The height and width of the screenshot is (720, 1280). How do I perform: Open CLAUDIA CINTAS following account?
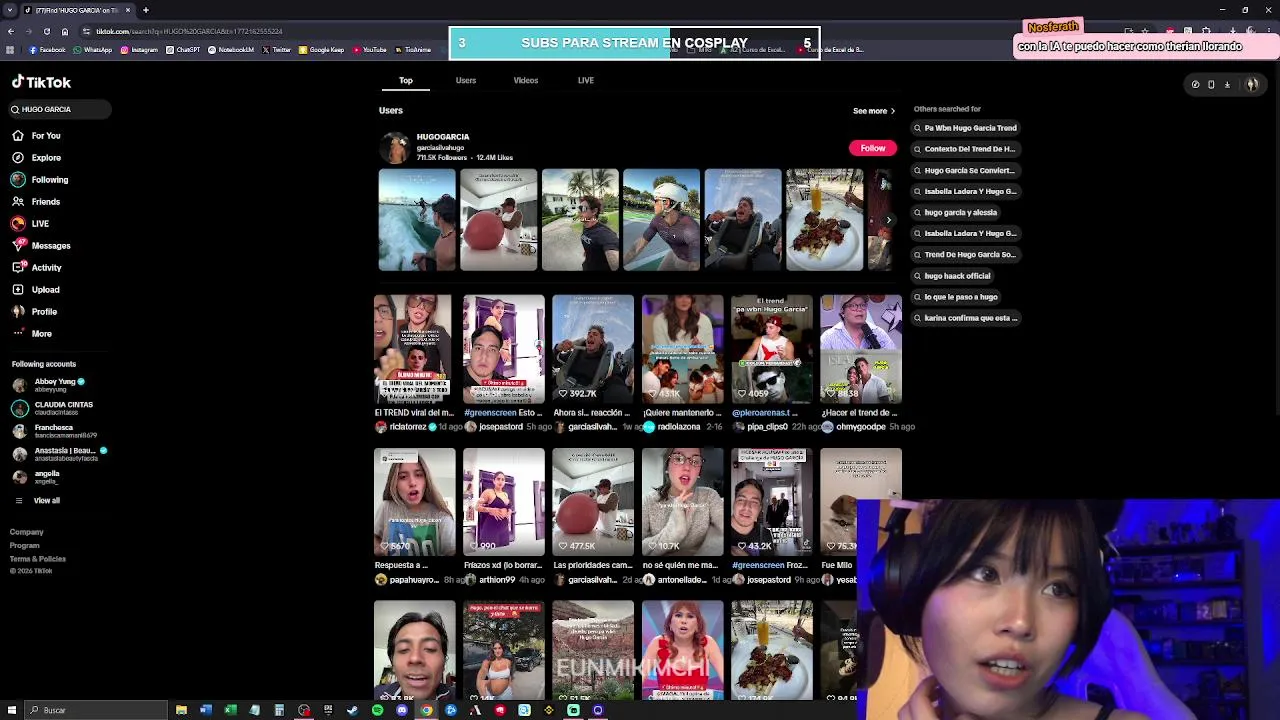click(x=52, y=408)
